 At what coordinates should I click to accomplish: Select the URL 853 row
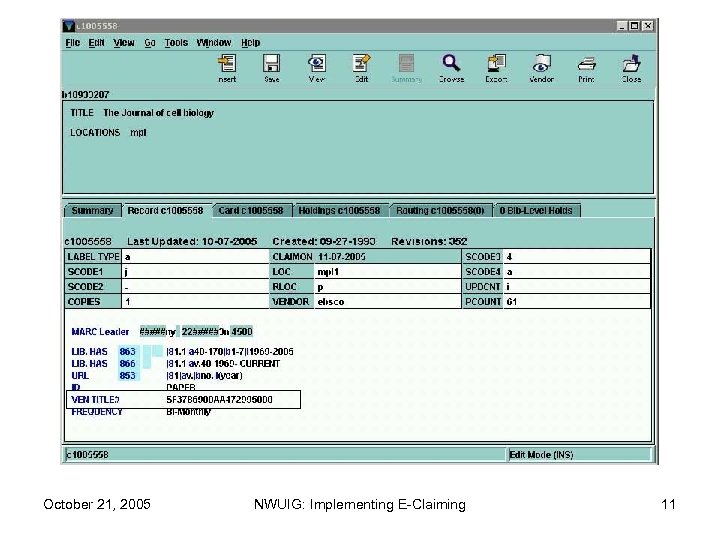pyautogui.click(x=157, y=376)
